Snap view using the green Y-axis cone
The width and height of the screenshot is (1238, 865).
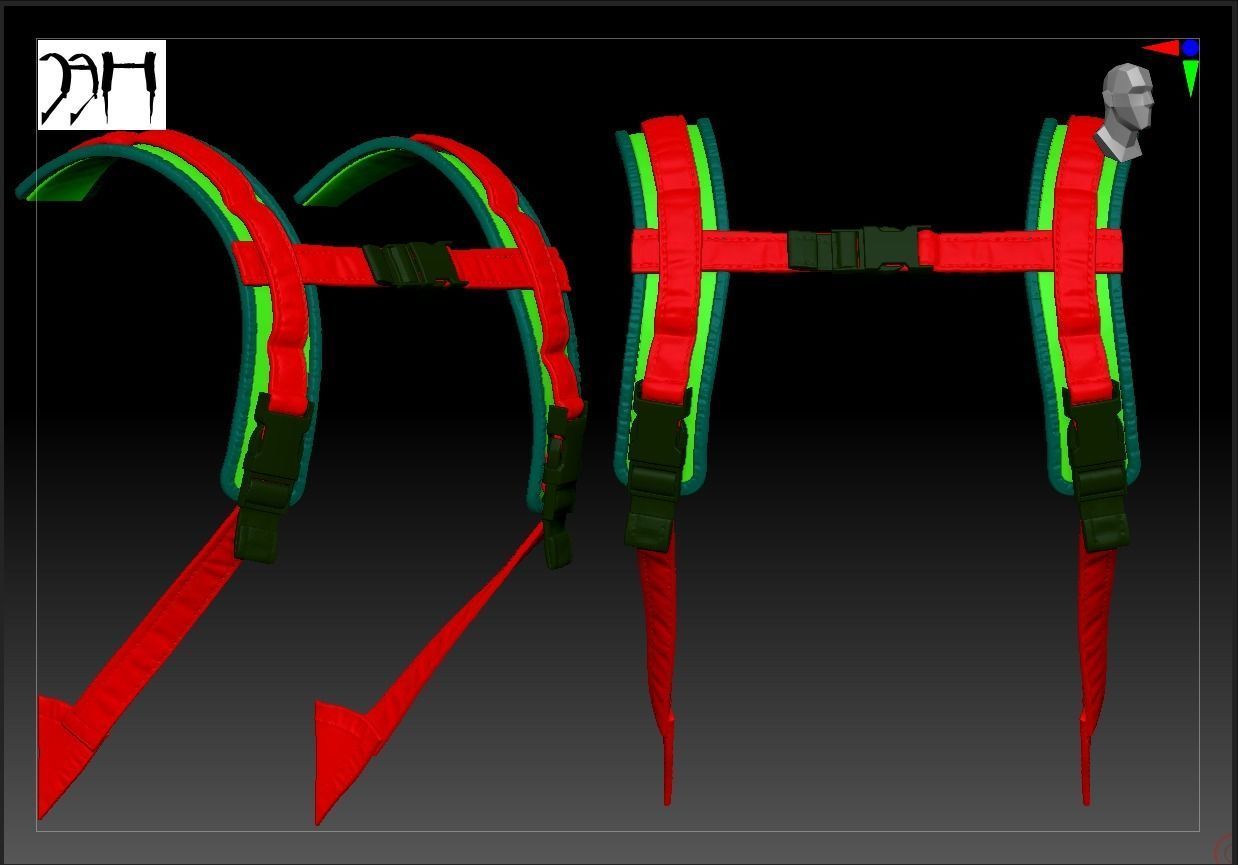(x=1190, y=78)
